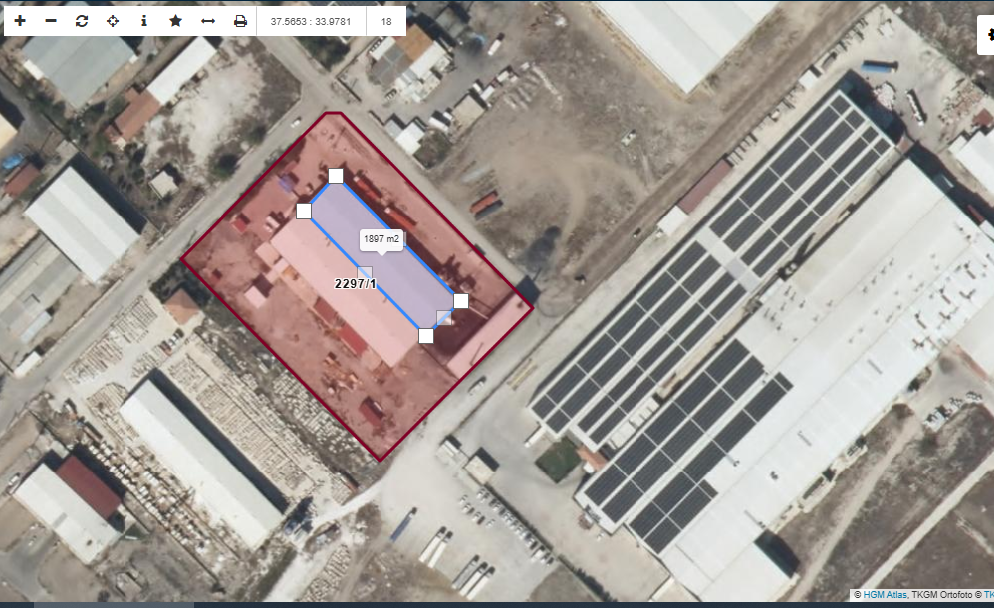
Task: Click the crosshair locate icon
Action: click(113, 20)
